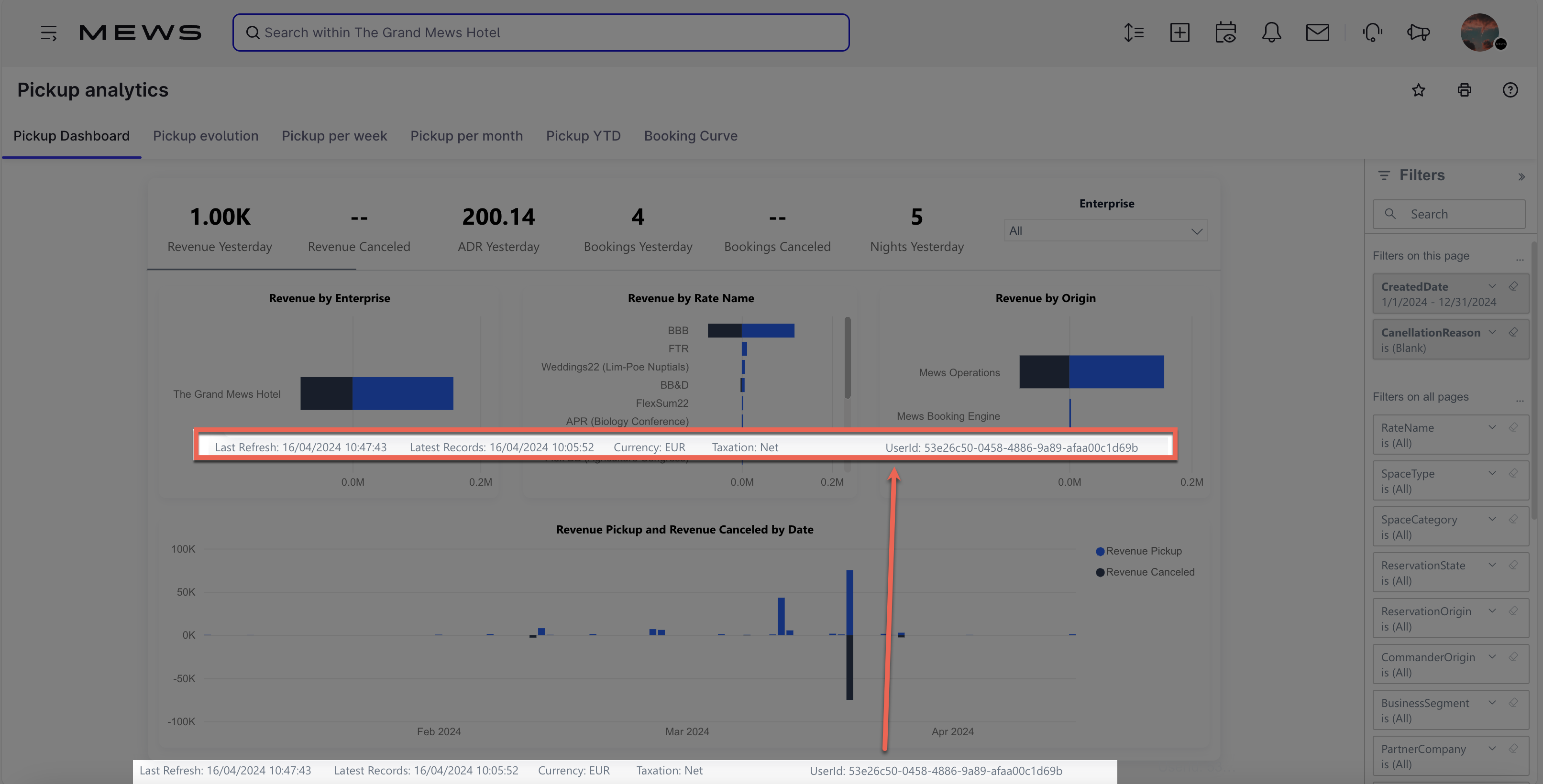Open options for Filters on this page
Viewport: 1543px width, 784px height.
tap(1520, 259)
